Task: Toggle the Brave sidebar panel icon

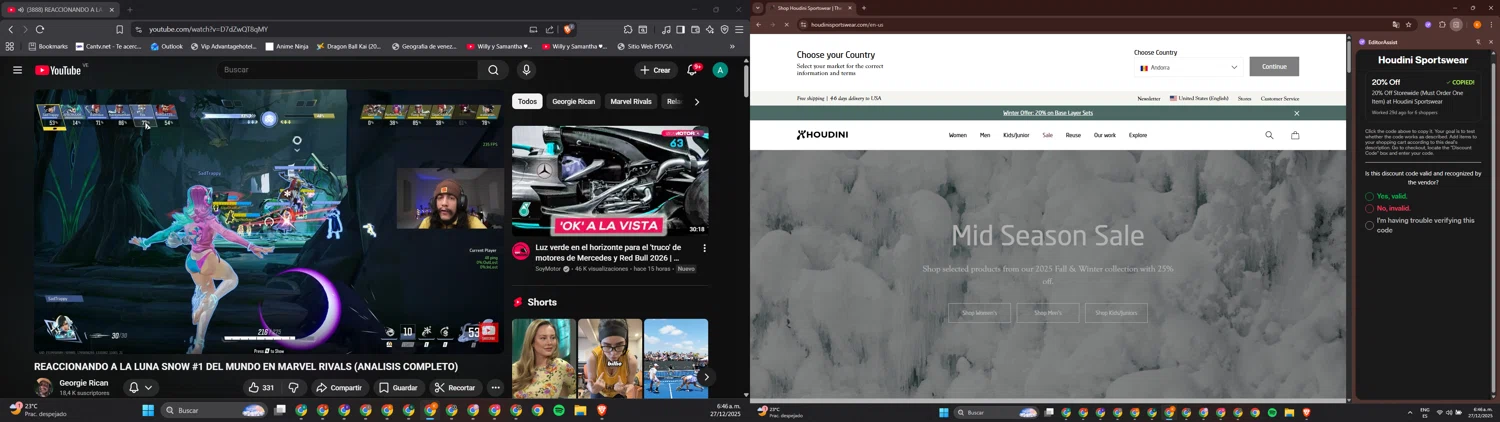Action: [680, 30]
